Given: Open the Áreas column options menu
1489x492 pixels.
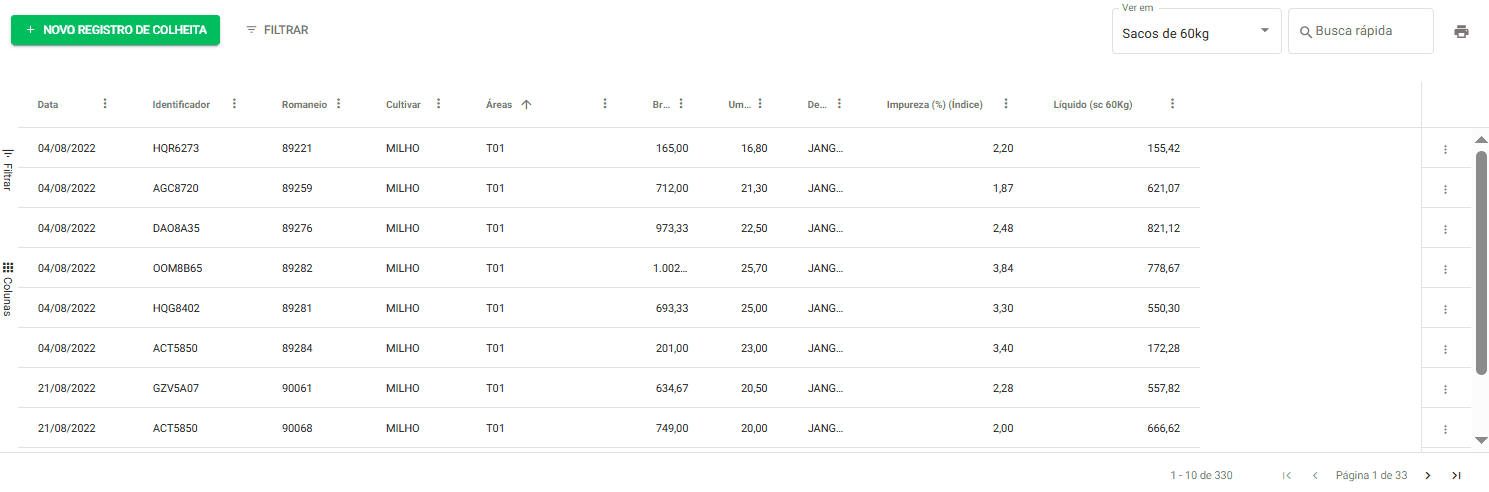Looking at the screenshot, I should [605, 104].
